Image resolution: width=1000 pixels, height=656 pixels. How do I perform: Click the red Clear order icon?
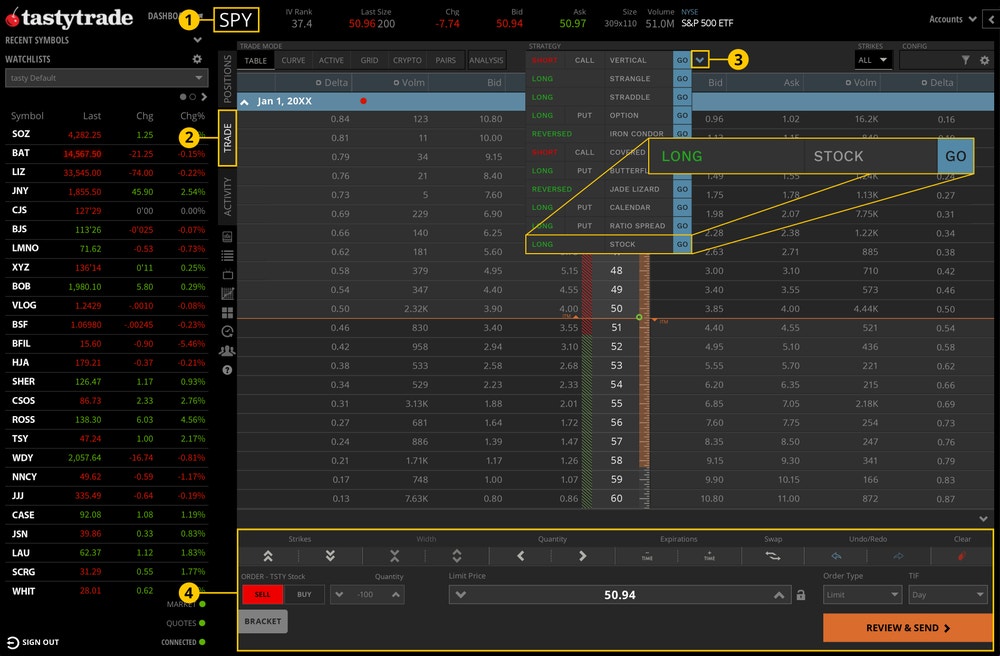[962, 556]
